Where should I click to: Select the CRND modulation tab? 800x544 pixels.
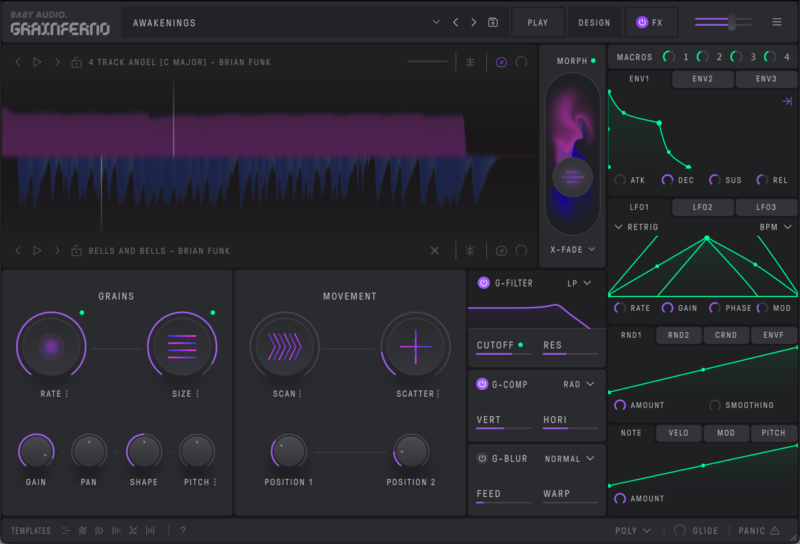(x=726, y=335)
